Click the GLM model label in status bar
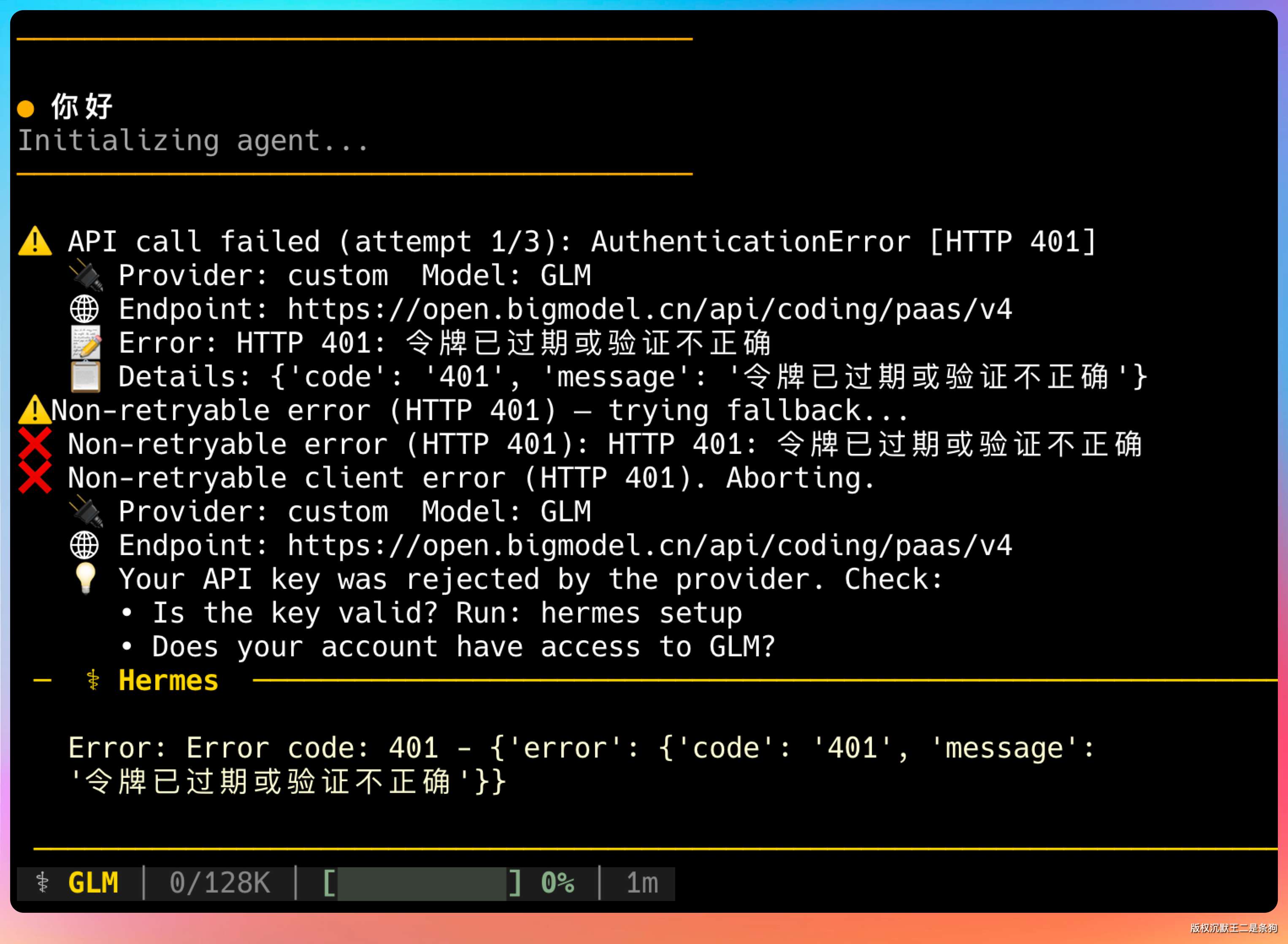 tap(93, 883)
